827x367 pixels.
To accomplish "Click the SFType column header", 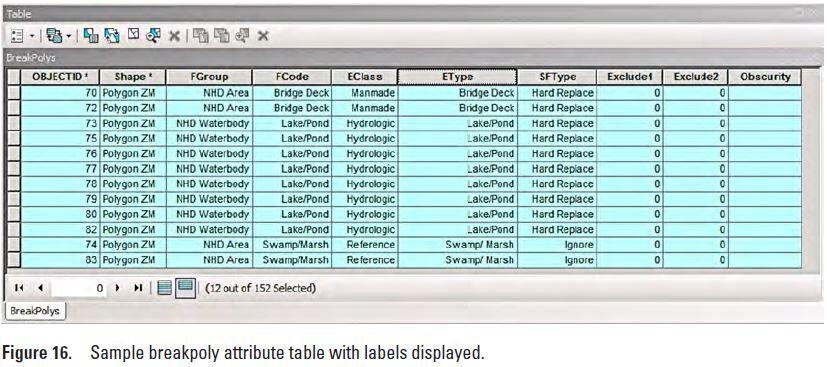I will (x=557, y=77).
